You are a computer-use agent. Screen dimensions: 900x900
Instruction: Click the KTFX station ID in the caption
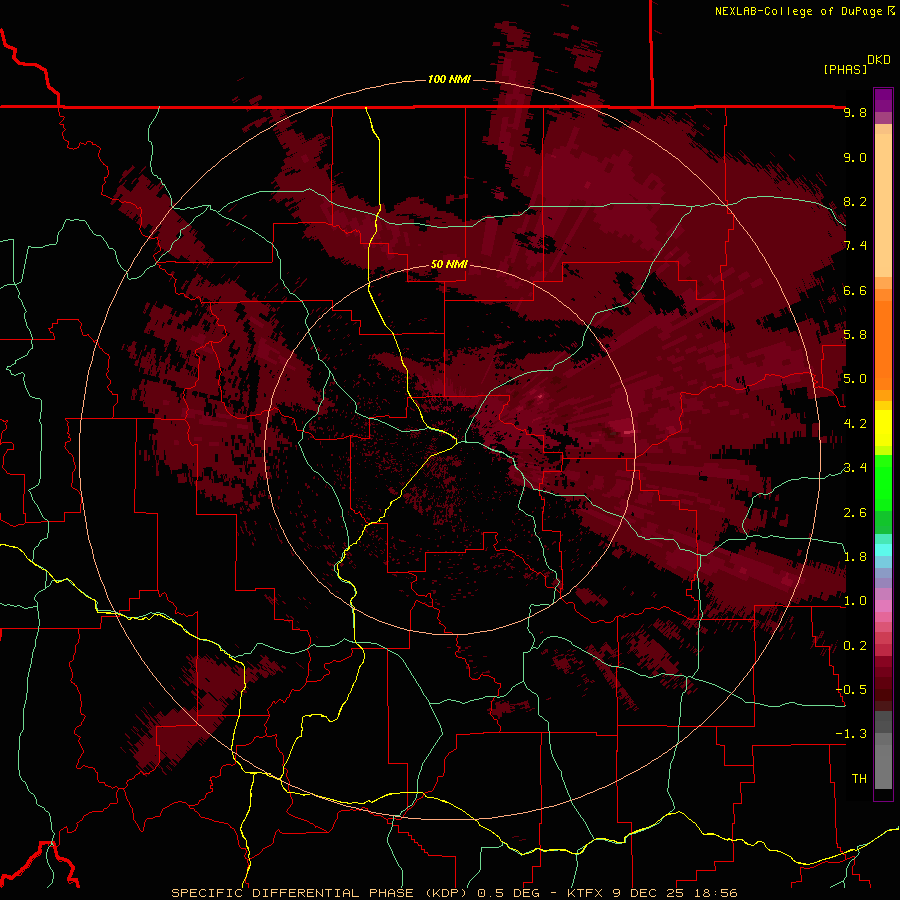pyautogui.click(x=587, y=893)
